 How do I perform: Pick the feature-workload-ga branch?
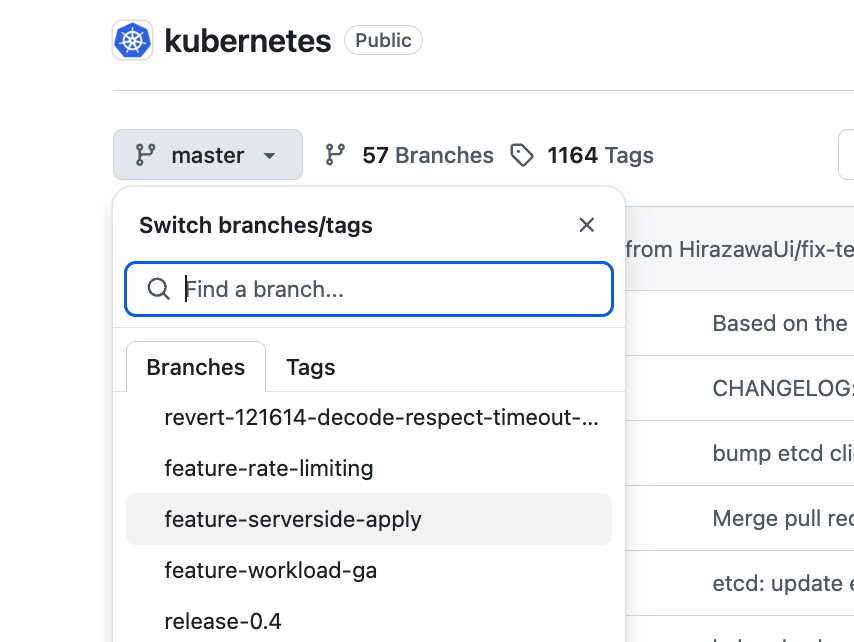pyautogui.click(x=270, y=571)
